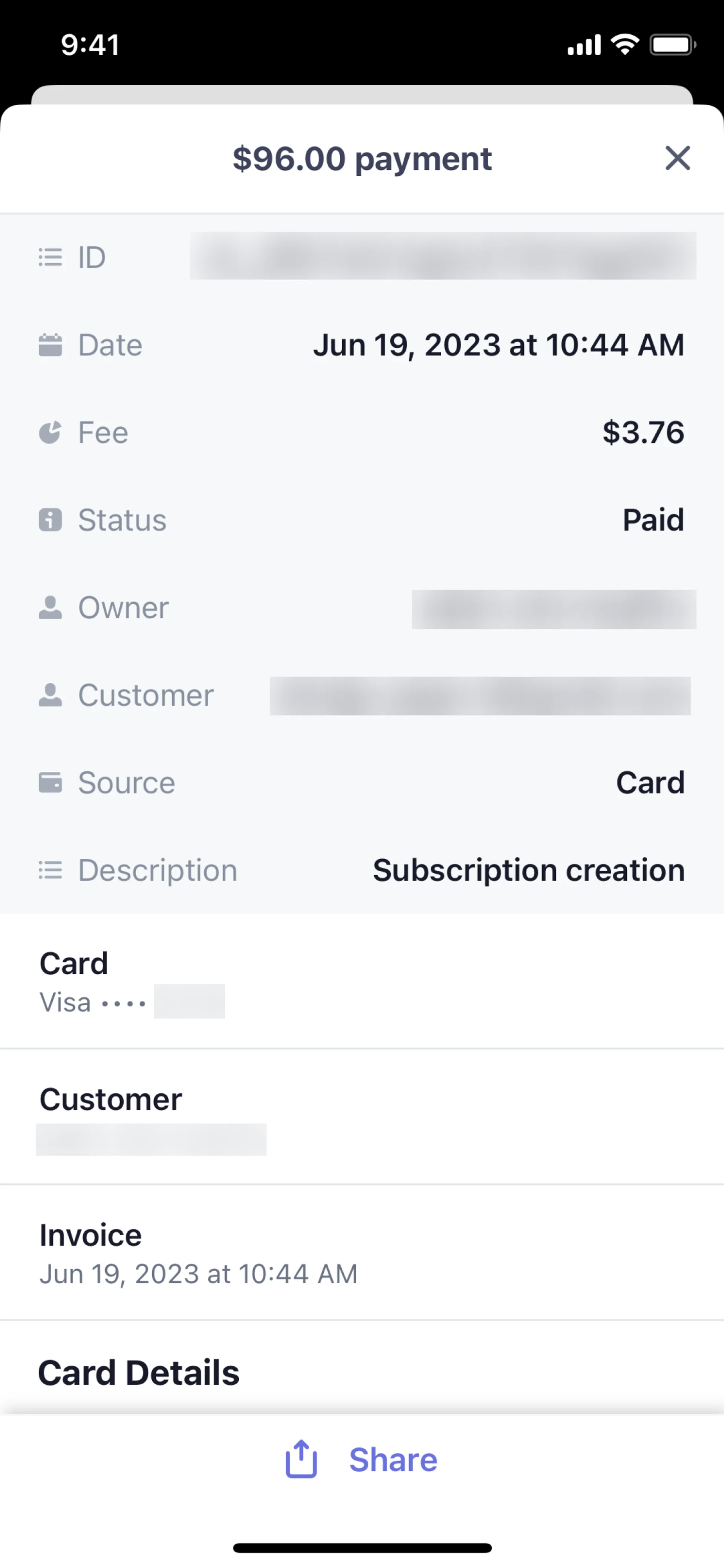Tap the $3.76 fee amount
The width and height of the screenshot is (724, 1568).
(x=643, y=433)
